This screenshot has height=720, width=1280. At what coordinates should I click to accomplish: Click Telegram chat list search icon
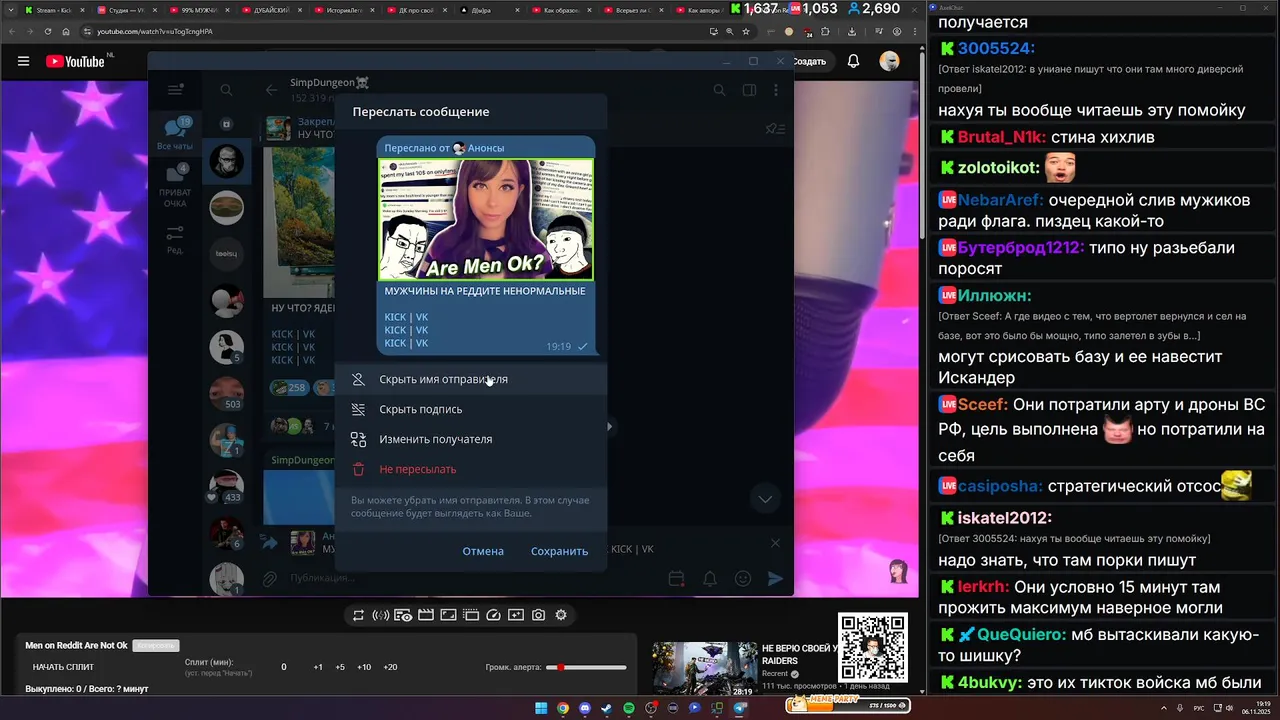pos(226,90)
